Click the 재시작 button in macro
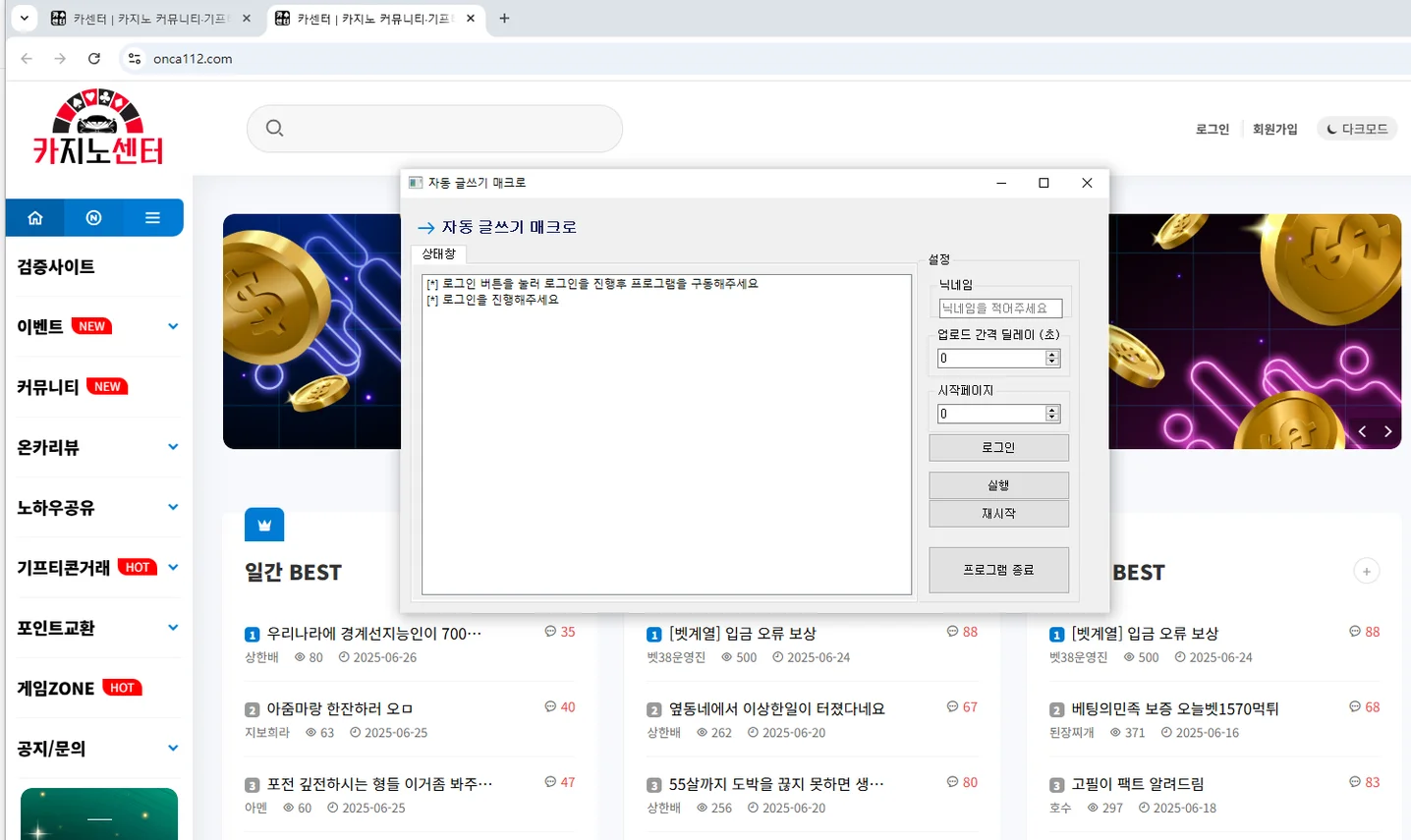The height and width of the screenshot is (840, 1411). click(x=998, y=514)
